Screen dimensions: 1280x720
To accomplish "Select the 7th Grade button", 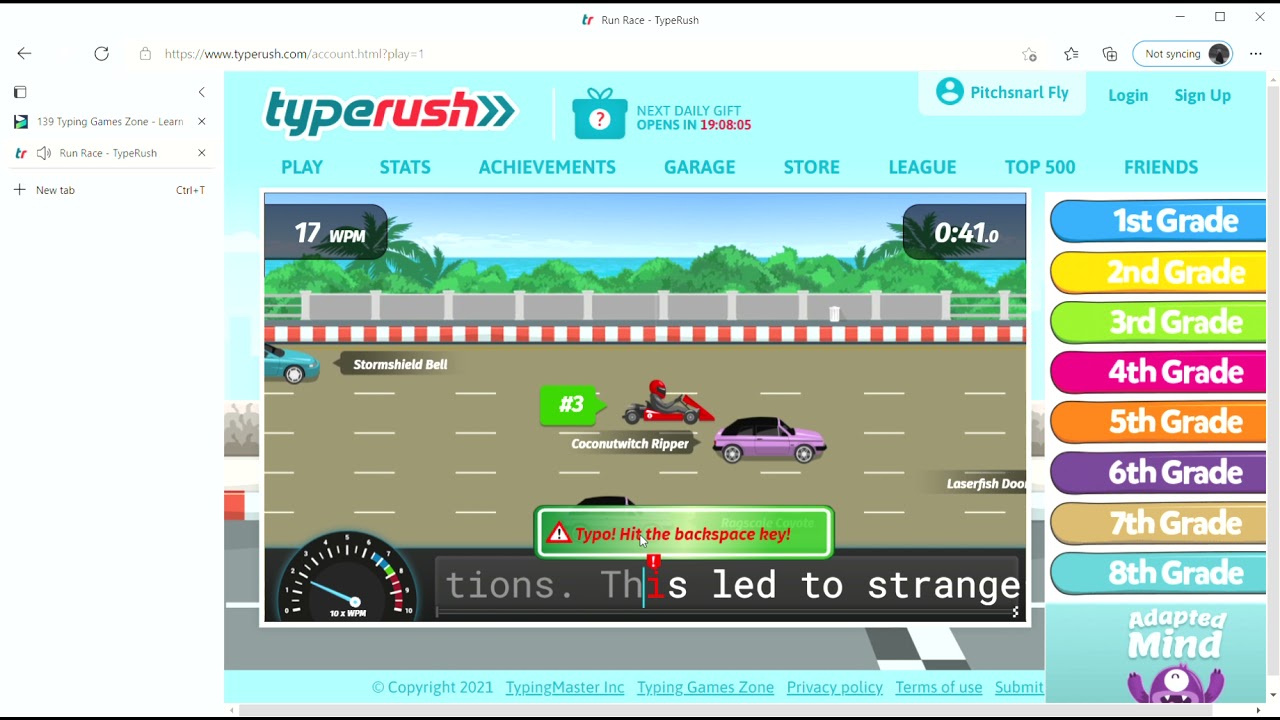I will (x=1158, y=522).
